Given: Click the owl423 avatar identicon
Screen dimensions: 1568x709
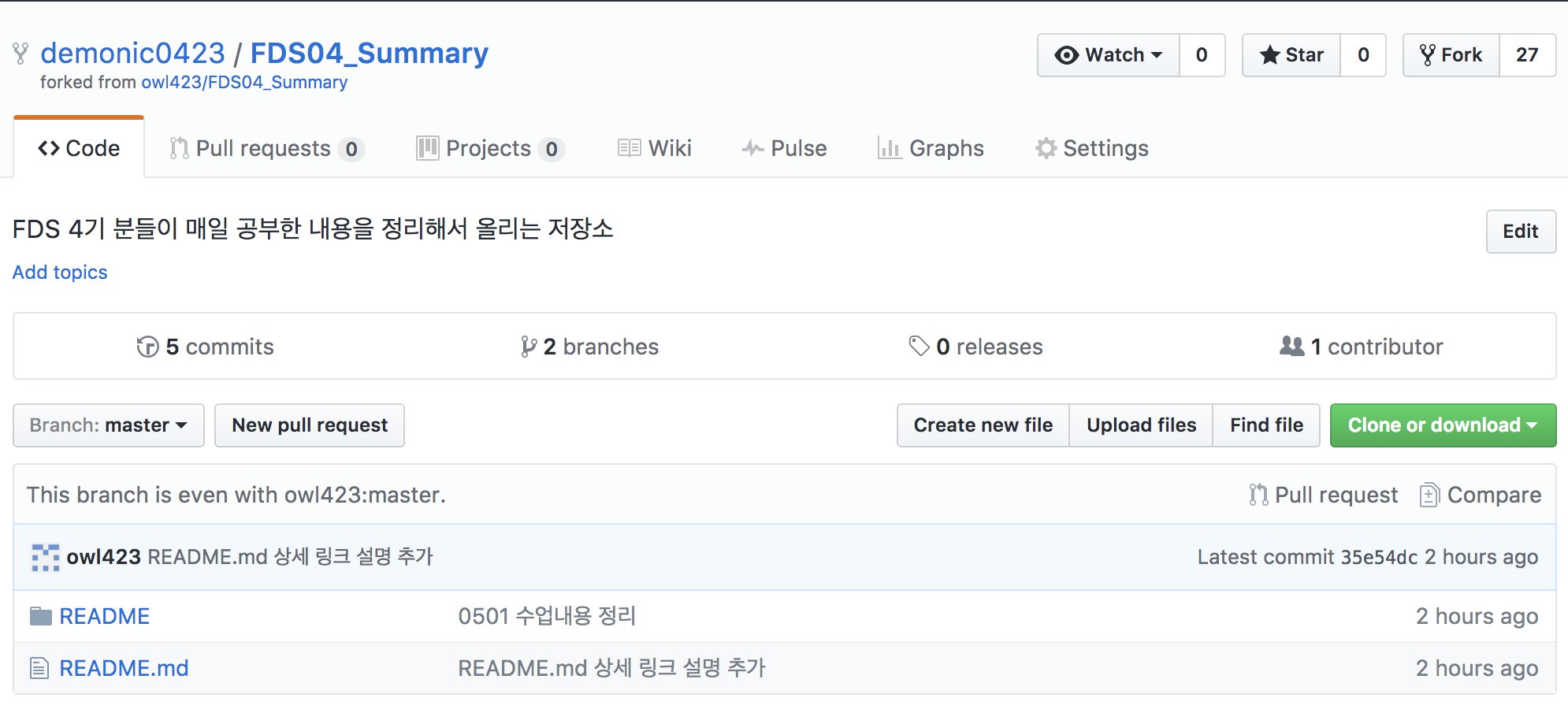Looking at the screenshot, I should coord(45,557).
